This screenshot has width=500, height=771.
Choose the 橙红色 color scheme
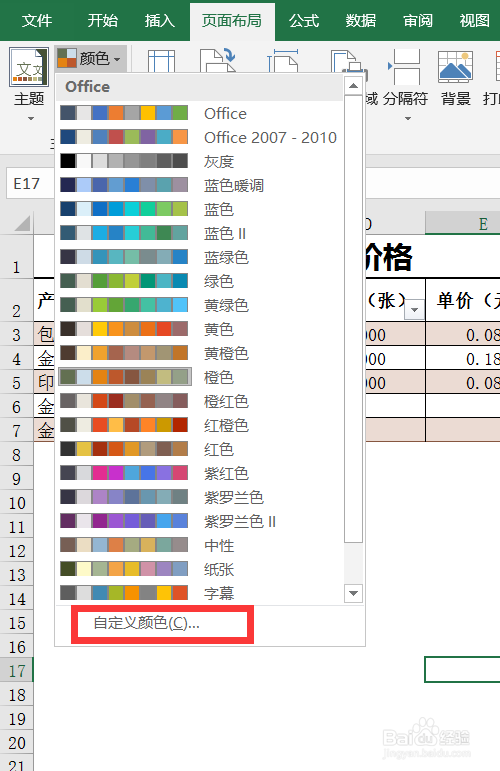200,401
